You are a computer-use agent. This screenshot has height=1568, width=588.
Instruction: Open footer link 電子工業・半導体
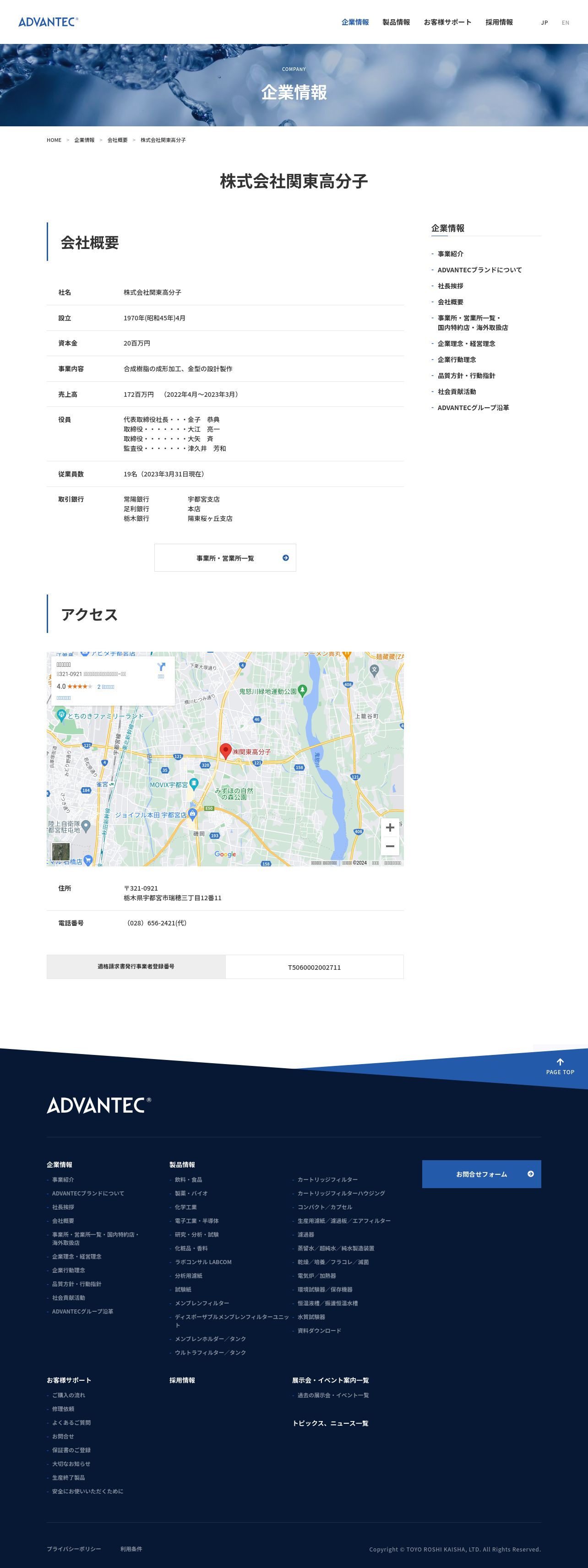[197, 1221]
